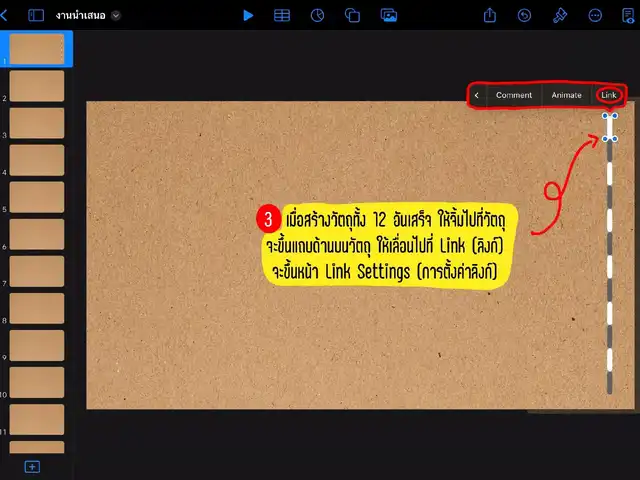Select Animate in the context bar
The height and width of the screenshot is (480, 640).
click(x=566, y=95)
